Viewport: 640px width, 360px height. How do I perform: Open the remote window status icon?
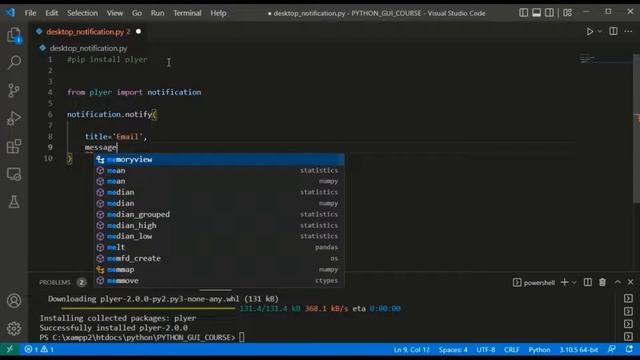[10, 349]
